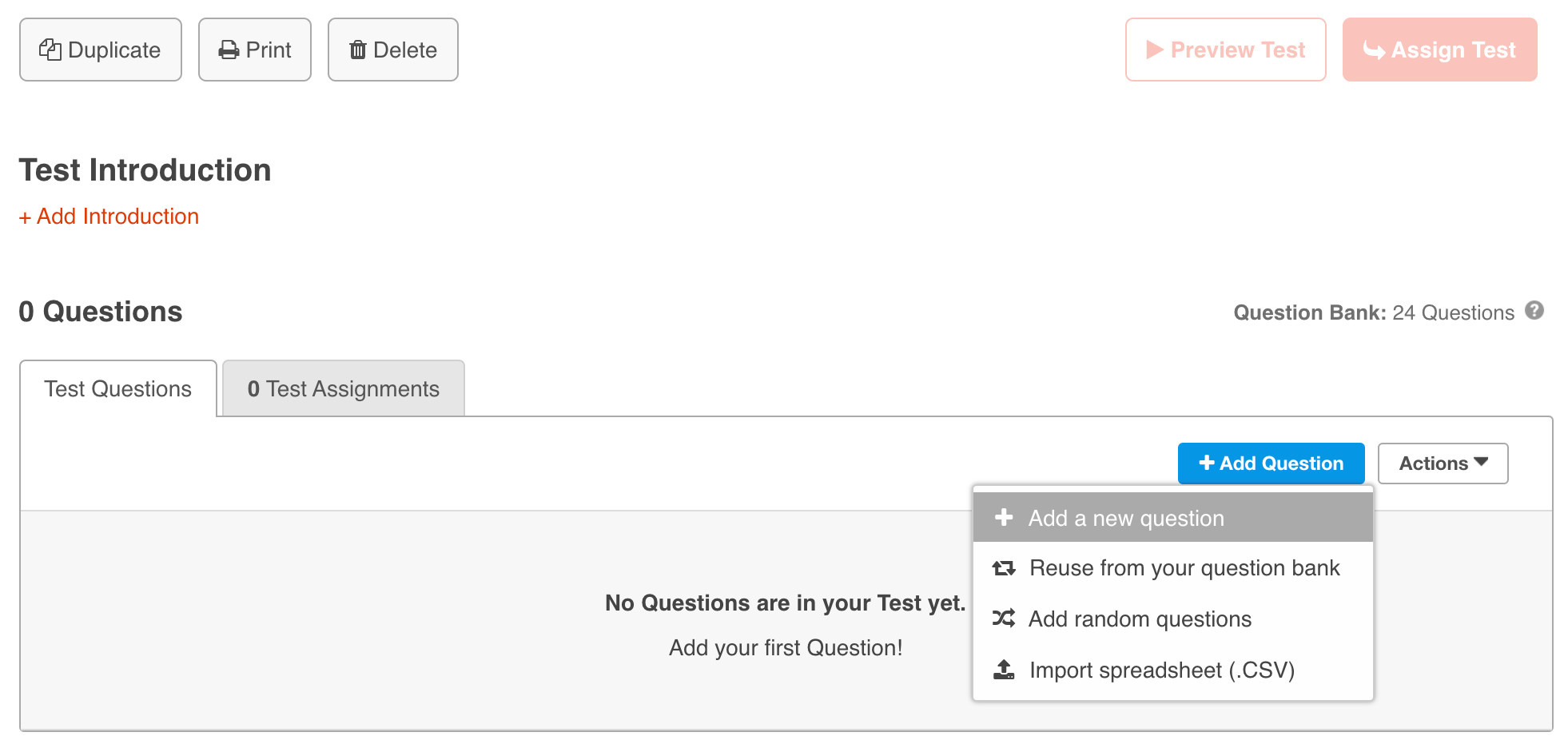Click the Duplicate copy icon

(50, 50)
